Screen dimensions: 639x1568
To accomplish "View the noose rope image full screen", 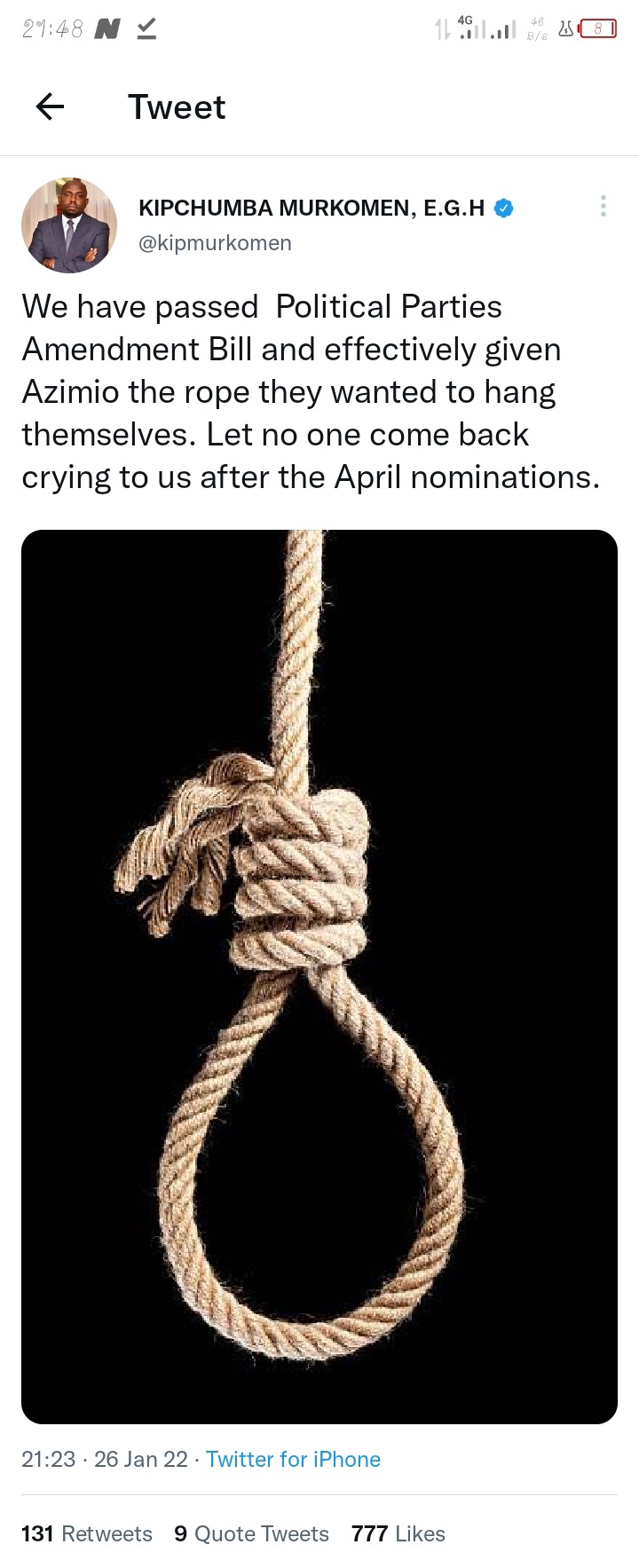I will point(319,977).
